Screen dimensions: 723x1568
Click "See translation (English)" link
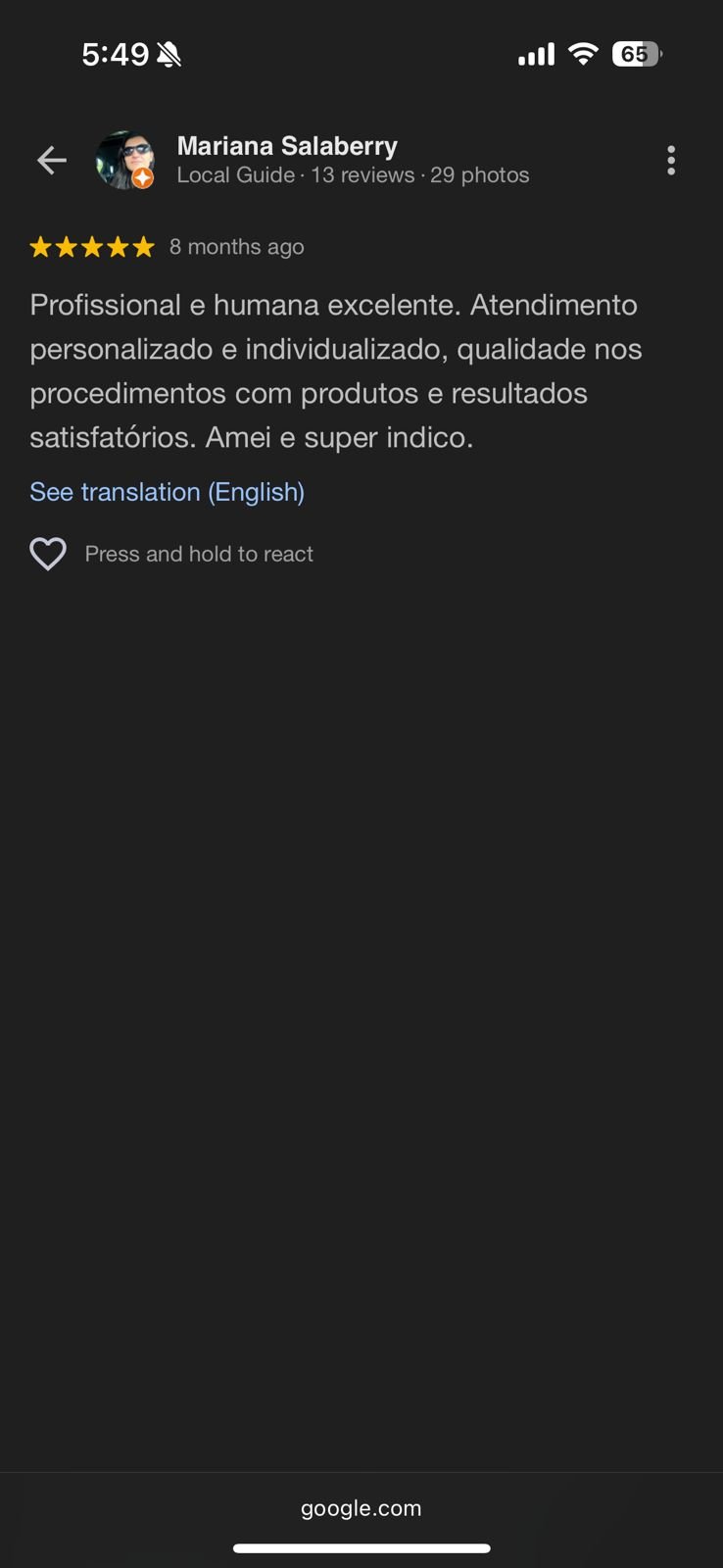pos(167,492)
